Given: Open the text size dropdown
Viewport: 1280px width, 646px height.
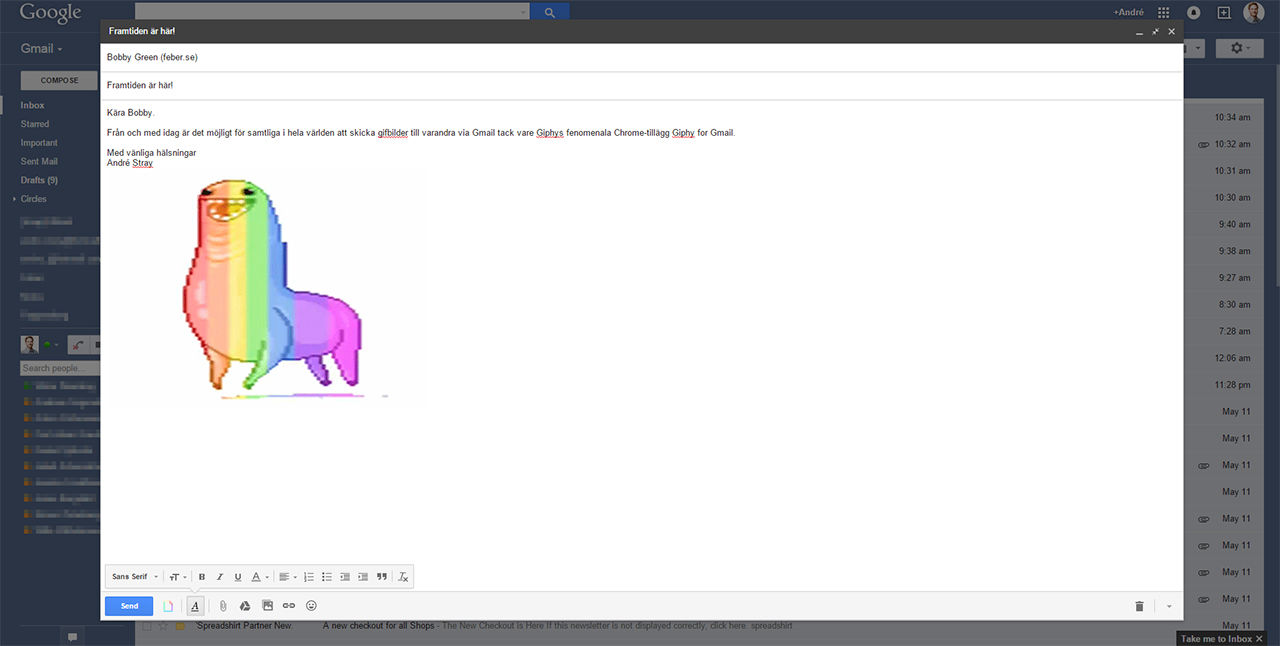Looking at the screenshot, I should pyautogui.click(x=178, y=577).
